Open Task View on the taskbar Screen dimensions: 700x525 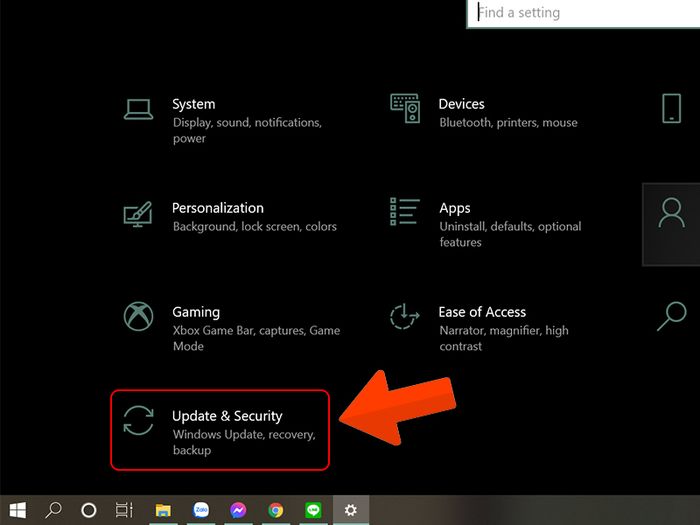(124, 510)
